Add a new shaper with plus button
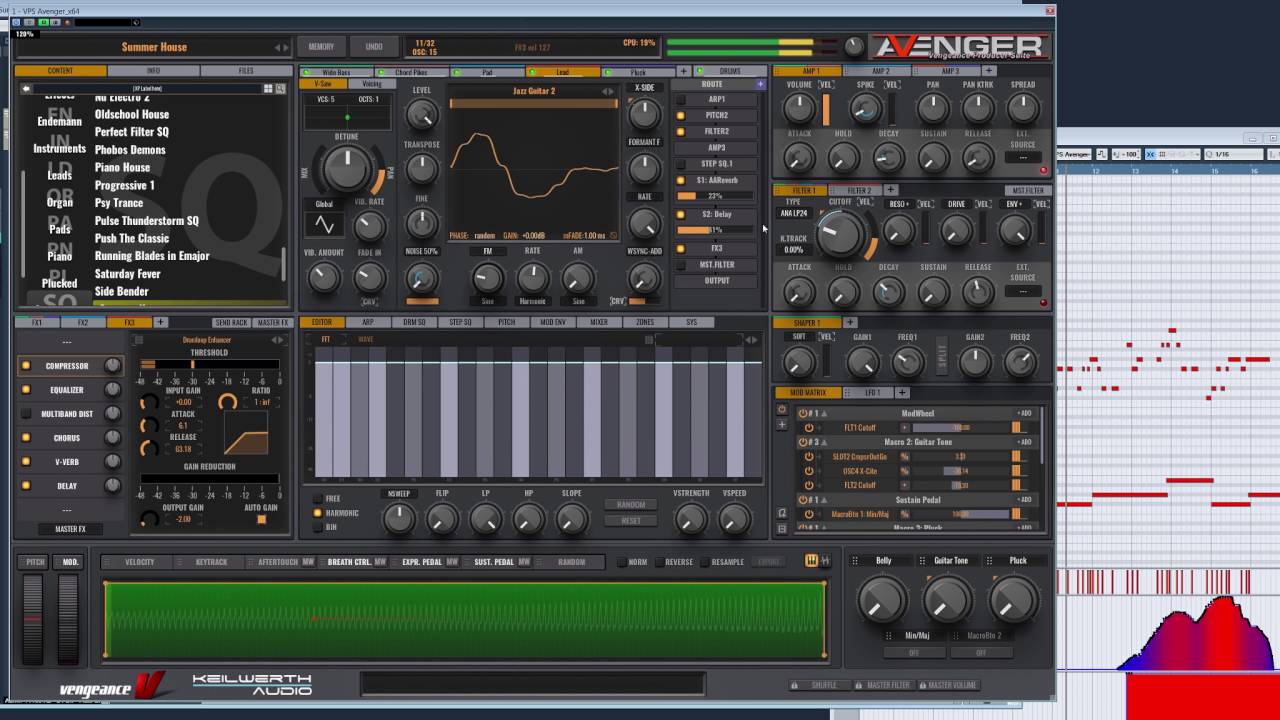 850,322
